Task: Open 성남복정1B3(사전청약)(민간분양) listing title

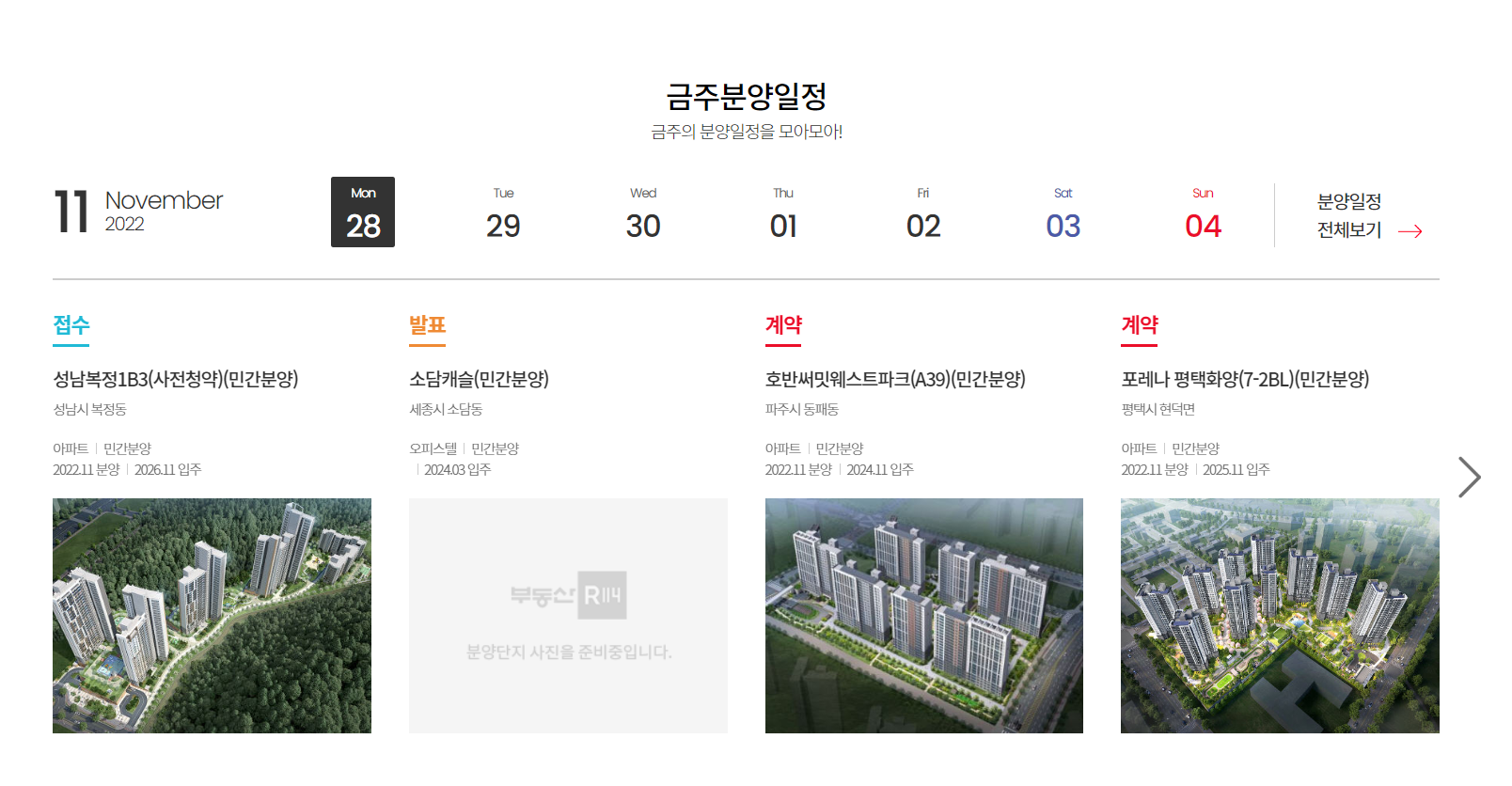Action: tap(176, 379)
